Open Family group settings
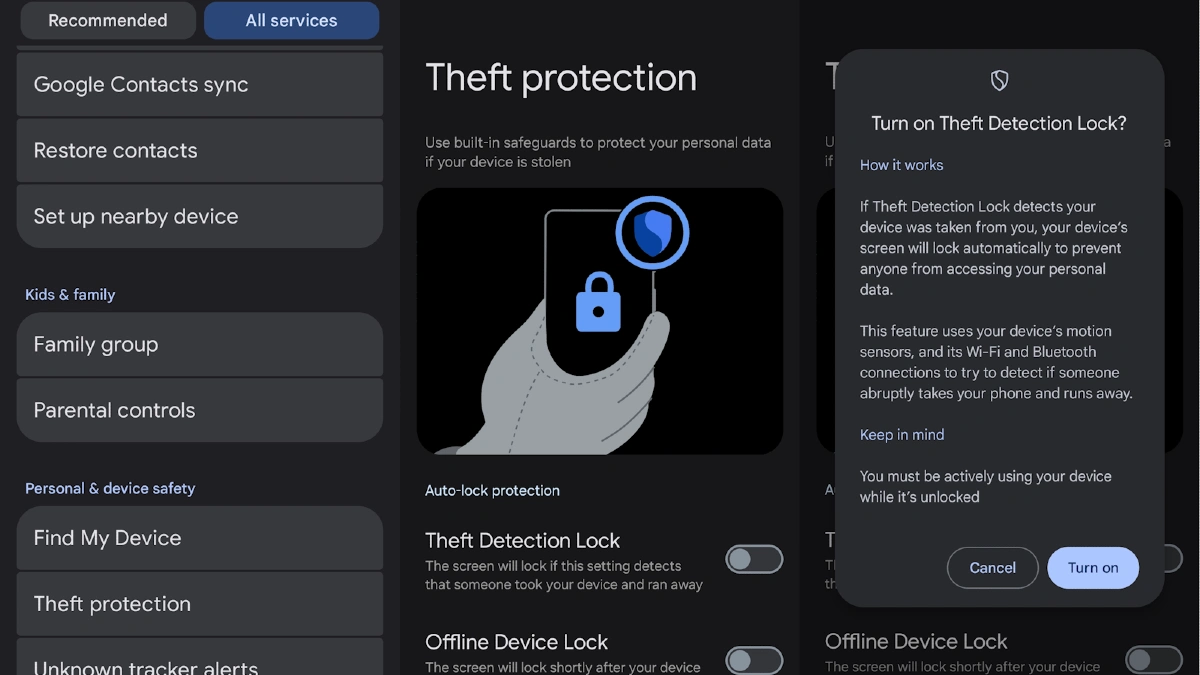 pyautogui.click(x=199, y=344)
